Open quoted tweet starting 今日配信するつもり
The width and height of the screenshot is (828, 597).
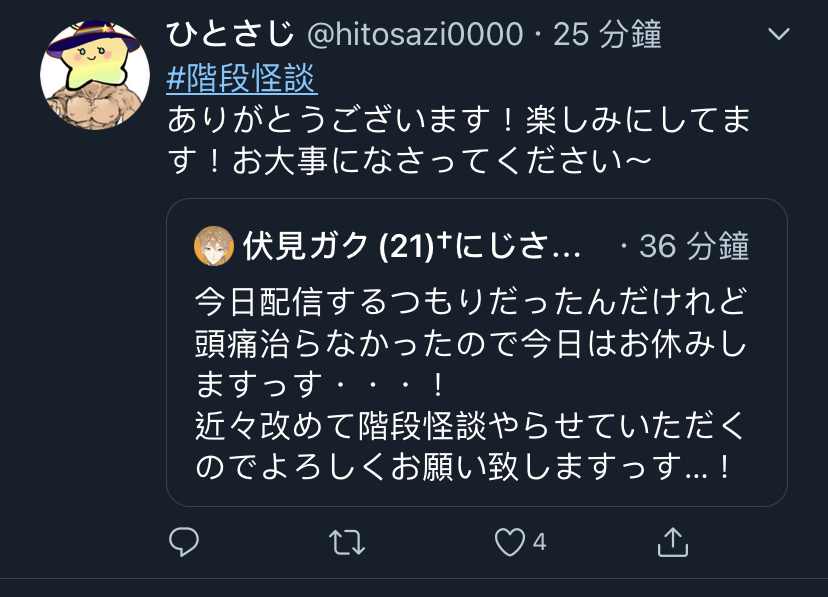click(x=477, y=352)
